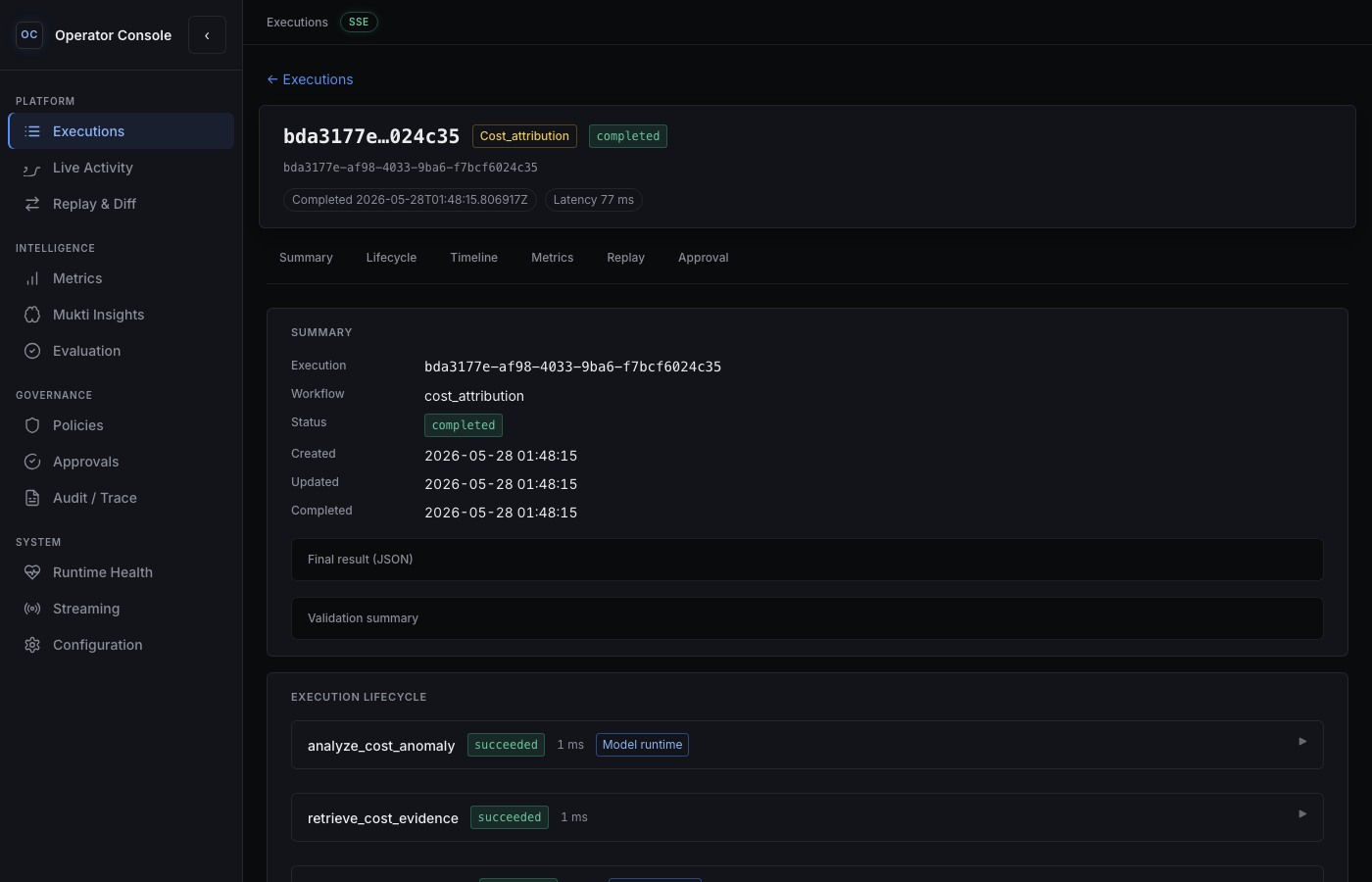Go to Metrics in sidebar Intelligence section
The width and height of the screenshot is (1372, 882).
pyautogui.click(x=122, y=278)
